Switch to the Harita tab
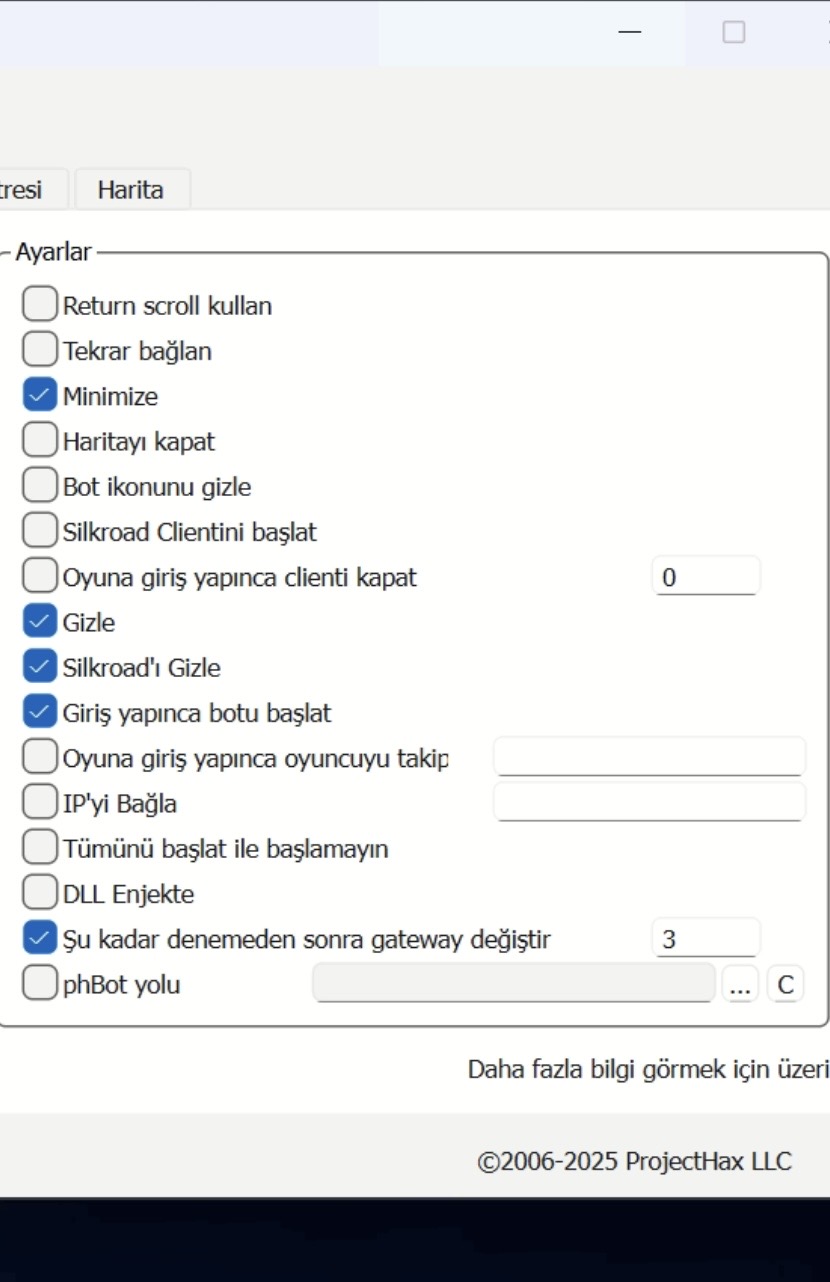Viewport: 830px width, 1282px height. pyautogui.click(x=131, y=190)
